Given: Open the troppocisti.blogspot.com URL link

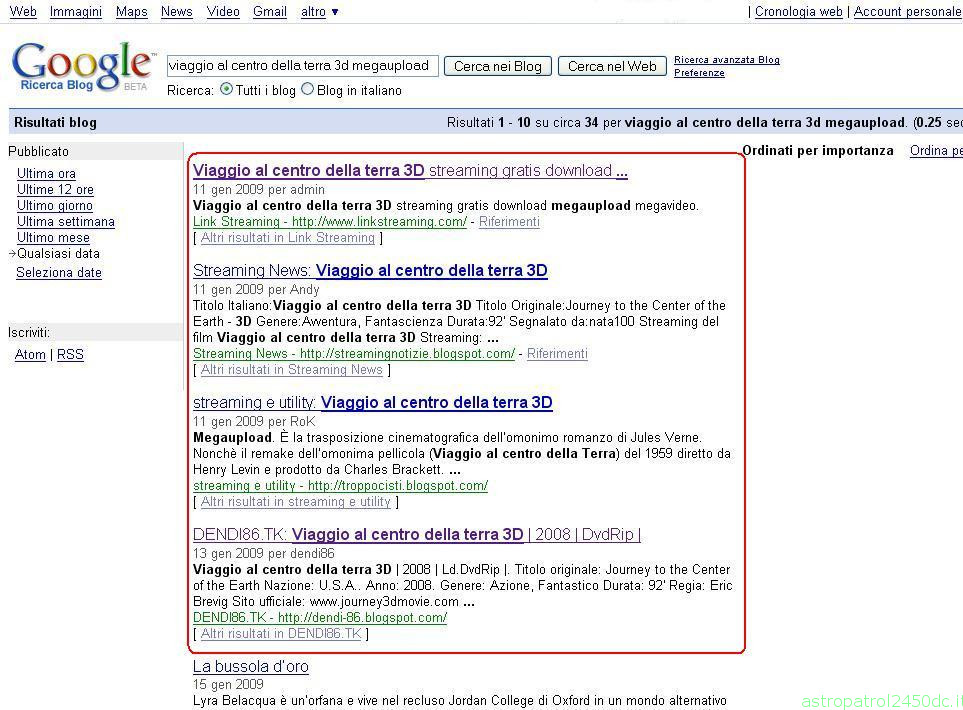Looking at the screenshot, I should pyautogui.click(x=340, y=486).
